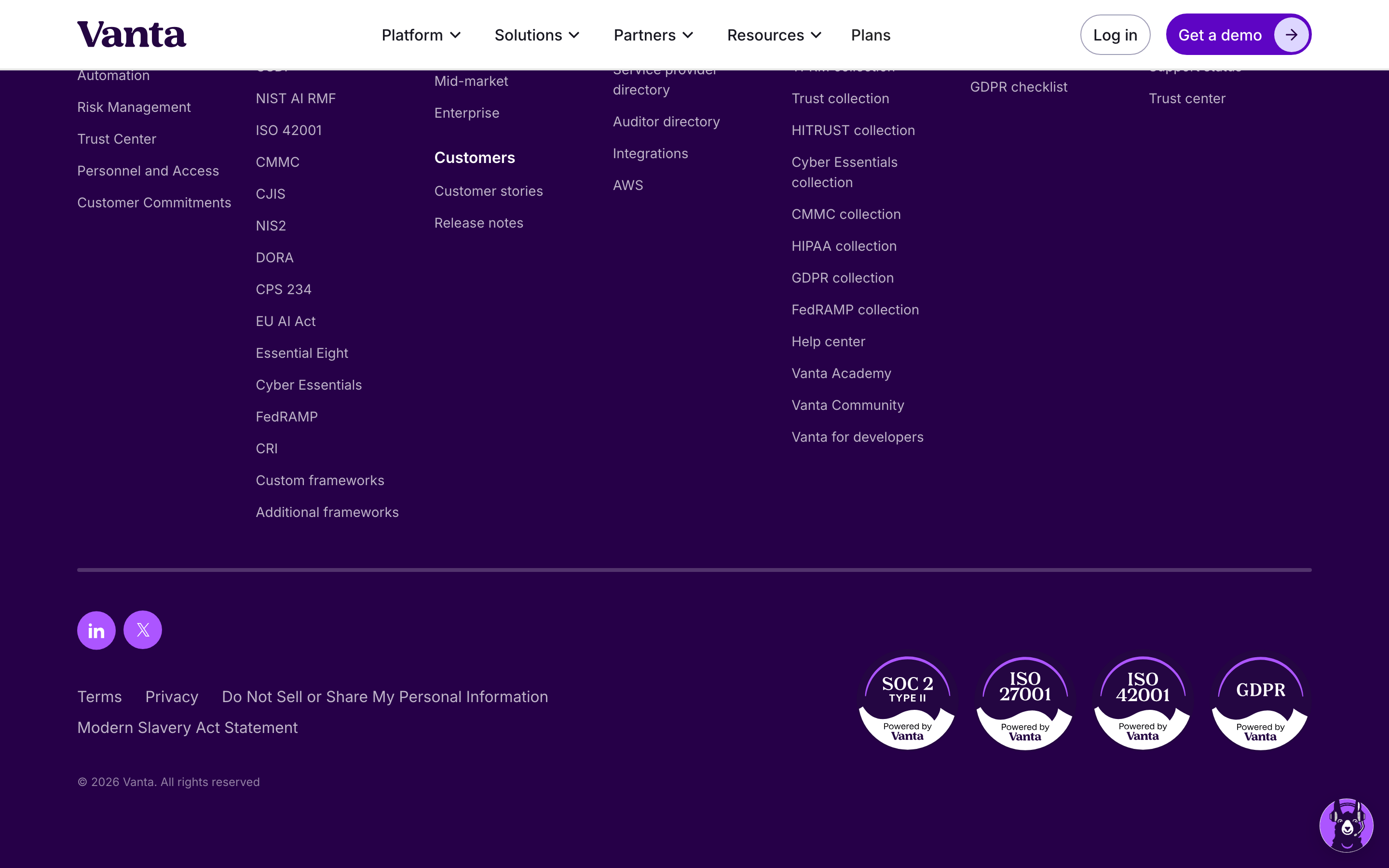Click the arrow on Get a demo
Viewport: 1389px width, 868px height.
click(x=1291, y=35)
